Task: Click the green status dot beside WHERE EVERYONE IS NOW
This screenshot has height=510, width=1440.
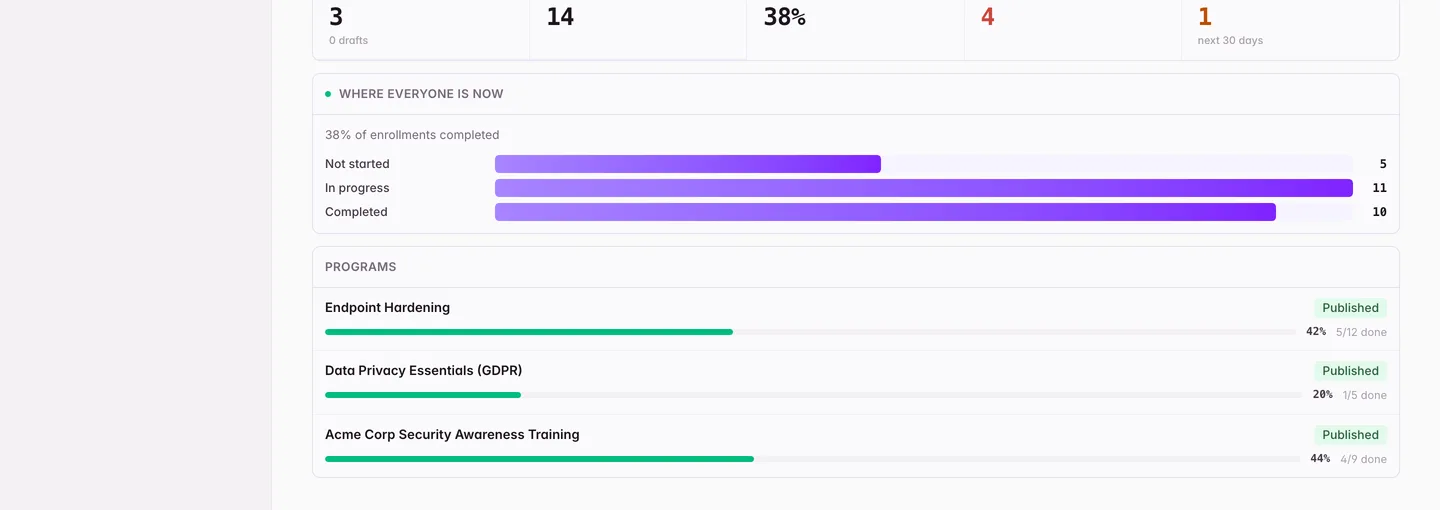Action: (x=328, y=94)
